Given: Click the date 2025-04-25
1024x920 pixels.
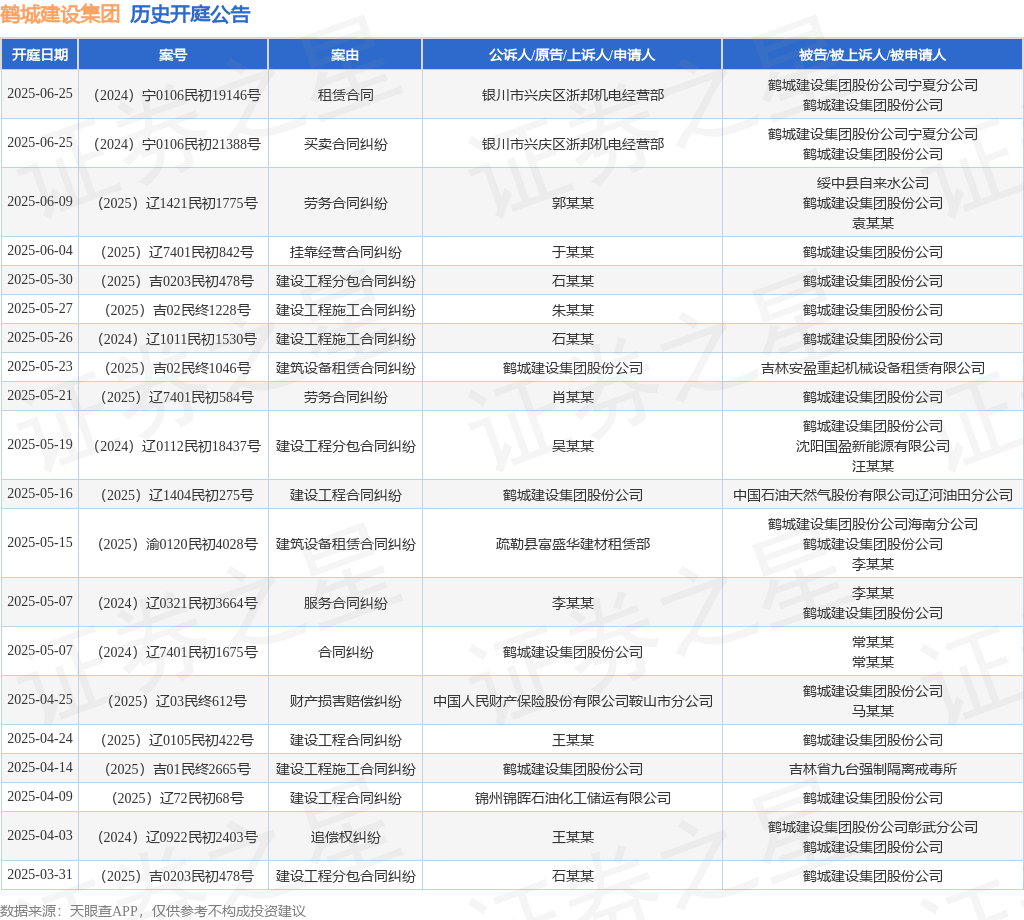Looking at the screenshot, I should pos(40,699).
